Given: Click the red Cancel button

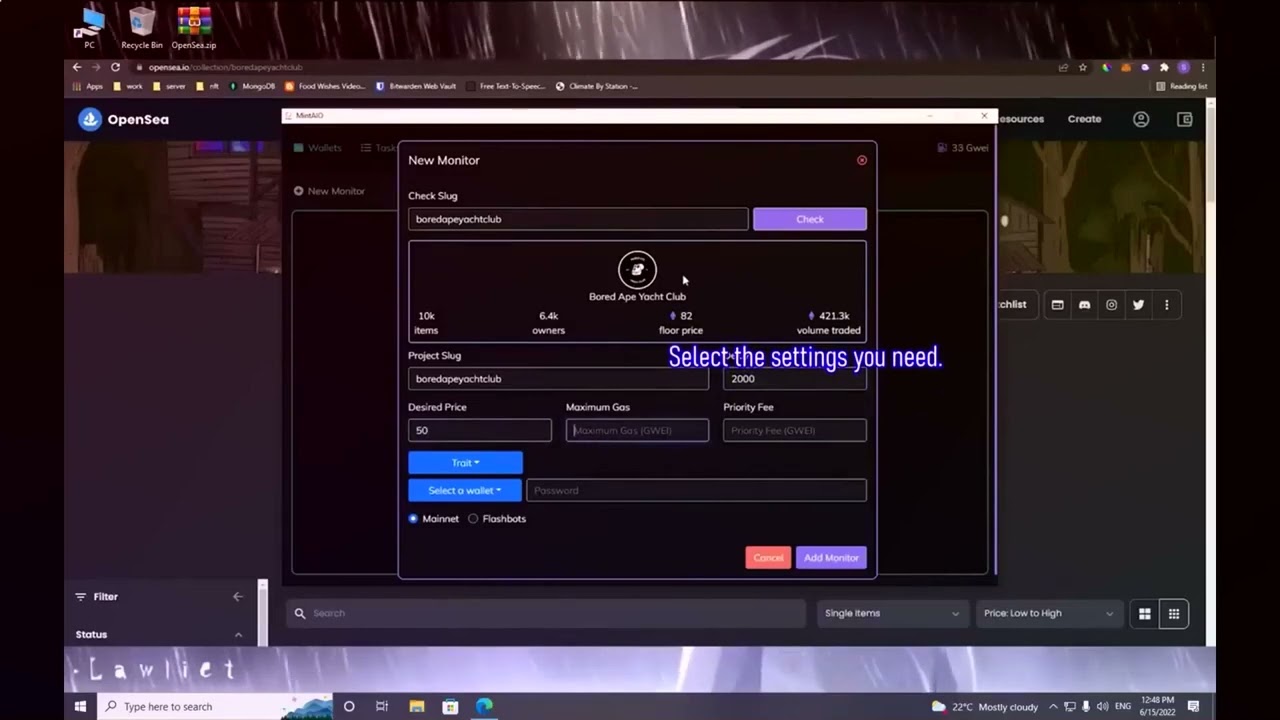Looking at the screenshot, I should pos(768,558).
